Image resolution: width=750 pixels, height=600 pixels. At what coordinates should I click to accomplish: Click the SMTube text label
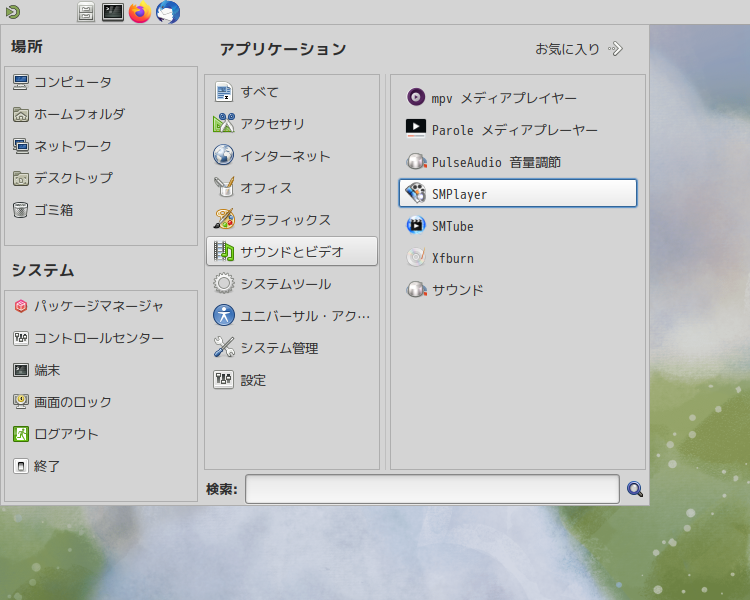(452, 226)
